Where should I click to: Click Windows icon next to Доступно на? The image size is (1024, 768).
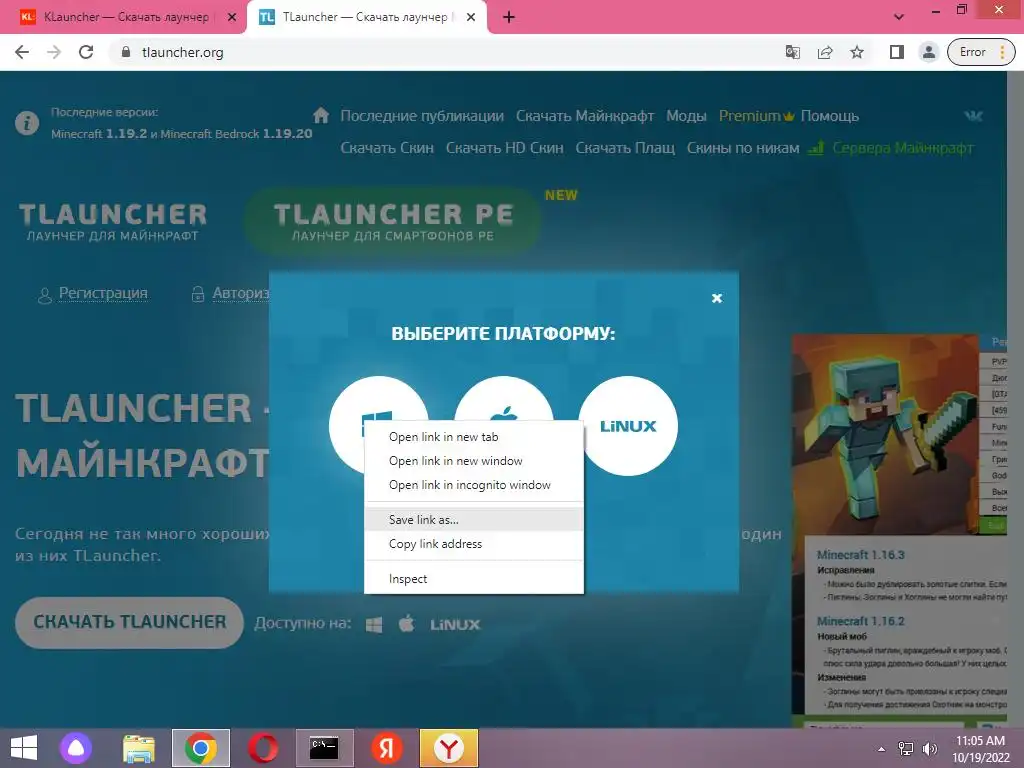[374, 625]
